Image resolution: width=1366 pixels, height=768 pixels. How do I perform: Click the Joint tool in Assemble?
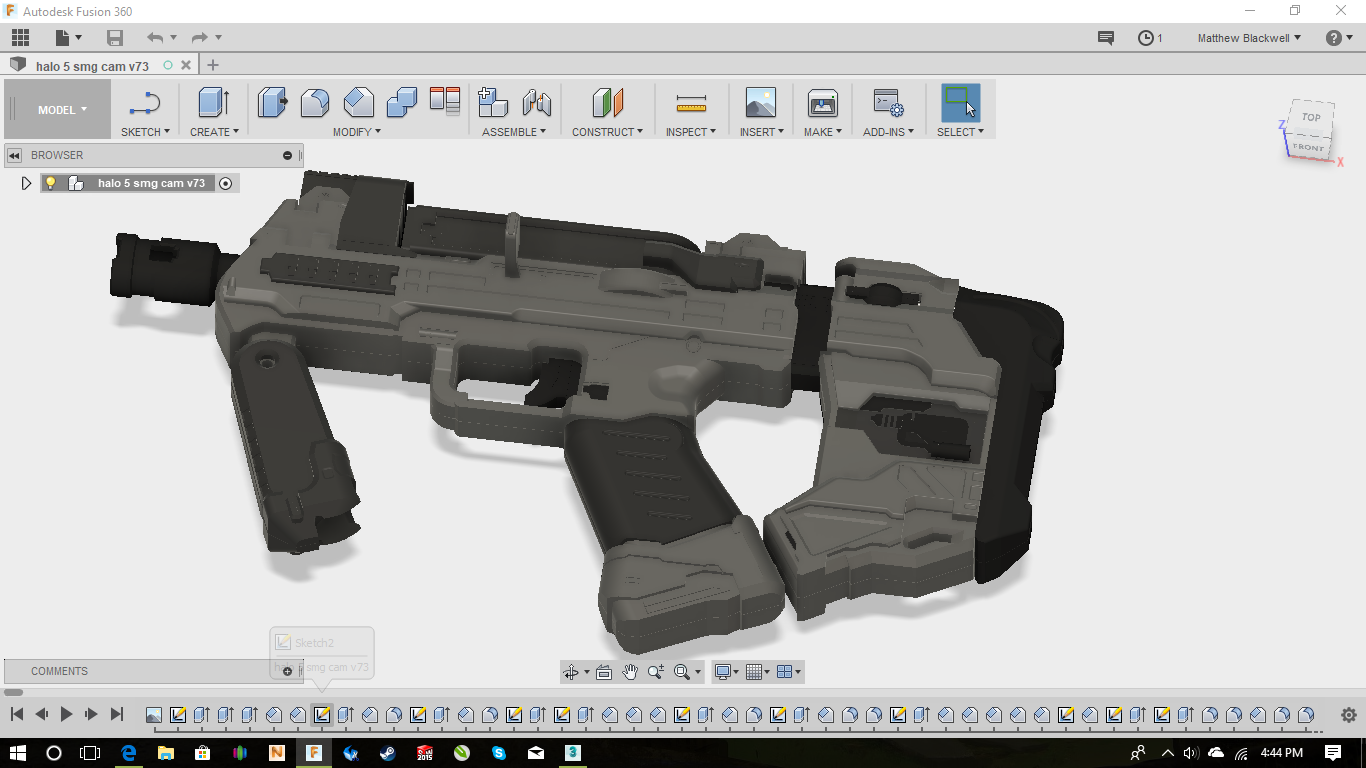[x=537, y=103]
